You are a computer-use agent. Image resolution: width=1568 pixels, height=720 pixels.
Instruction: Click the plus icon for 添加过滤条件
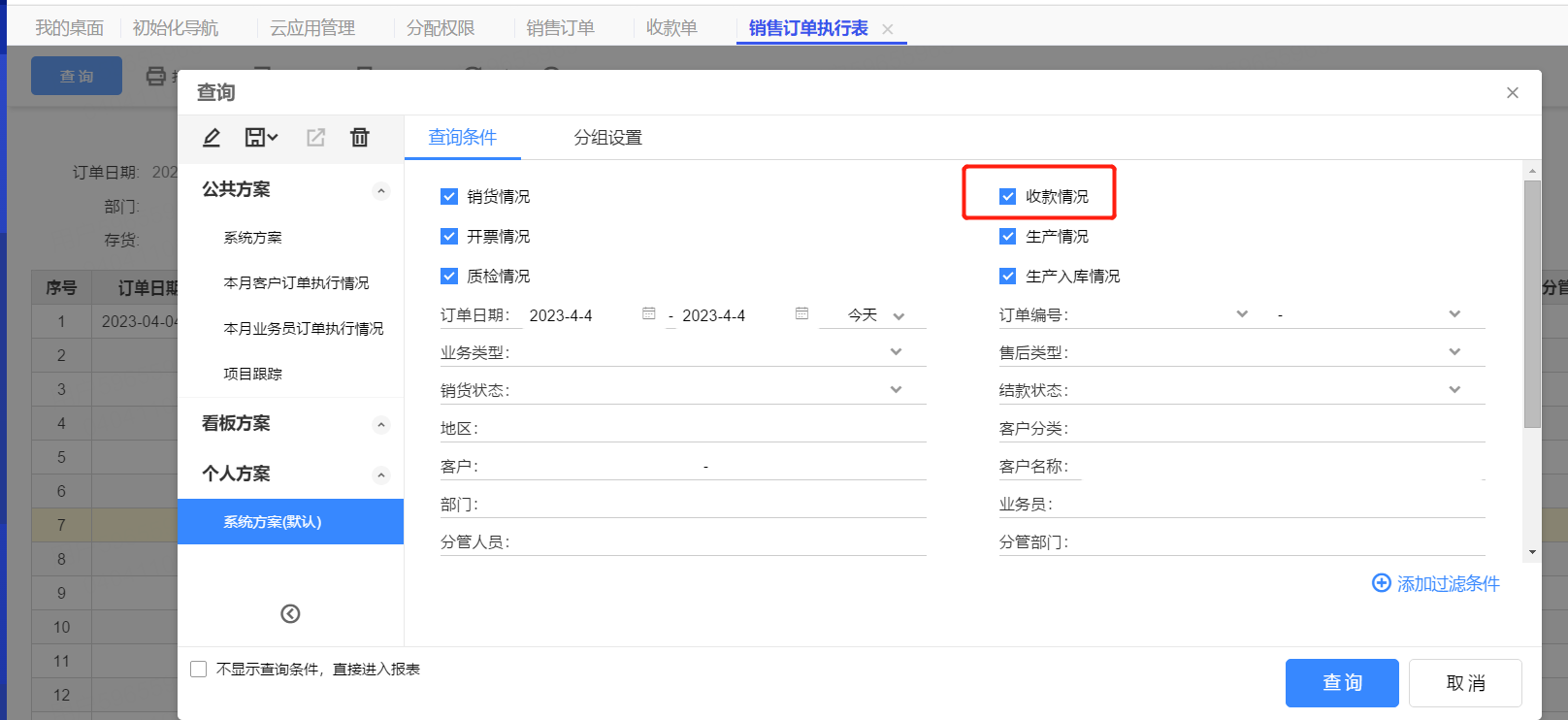1381,583
